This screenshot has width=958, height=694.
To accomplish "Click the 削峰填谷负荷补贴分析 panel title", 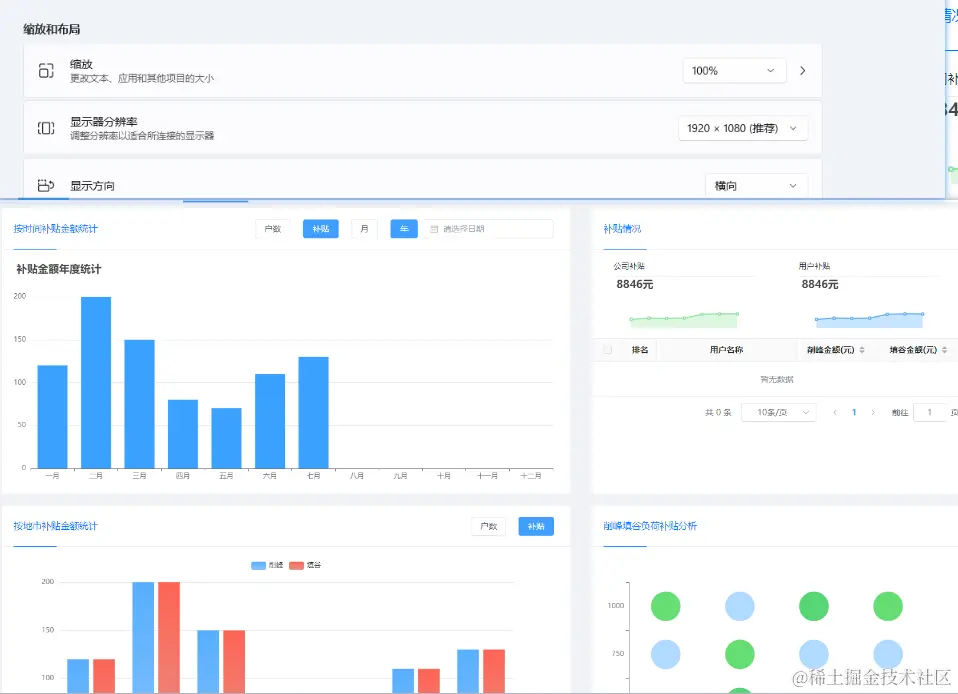I will click(650, 526).
